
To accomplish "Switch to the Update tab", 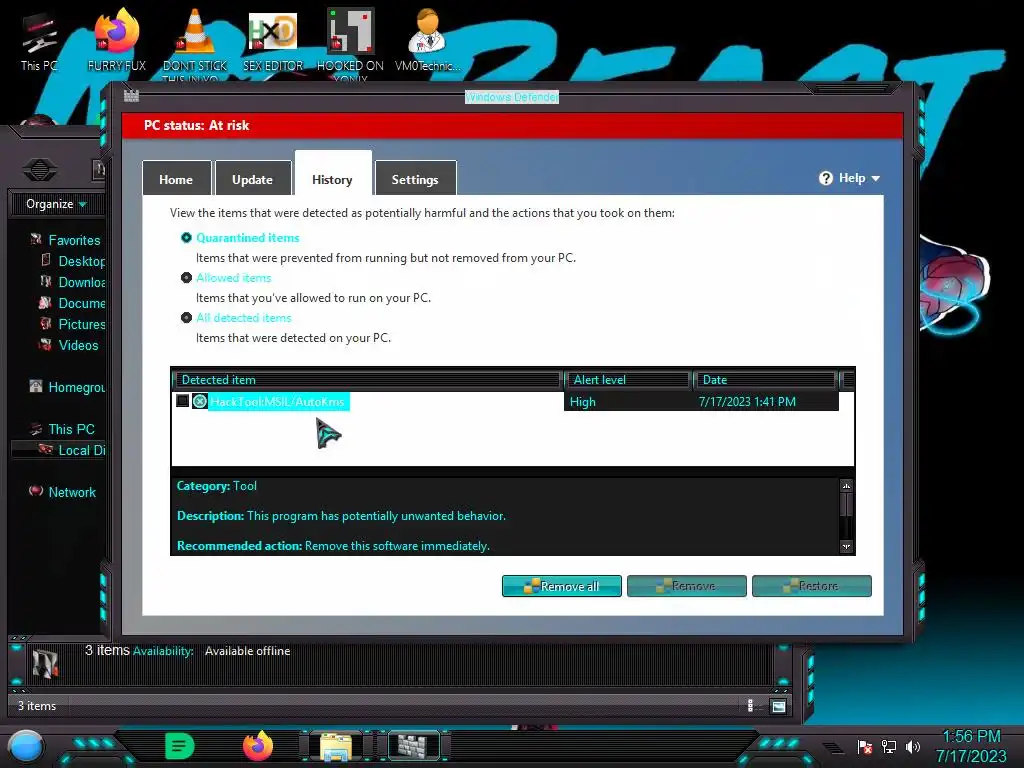I will click(x=253, y=178).
